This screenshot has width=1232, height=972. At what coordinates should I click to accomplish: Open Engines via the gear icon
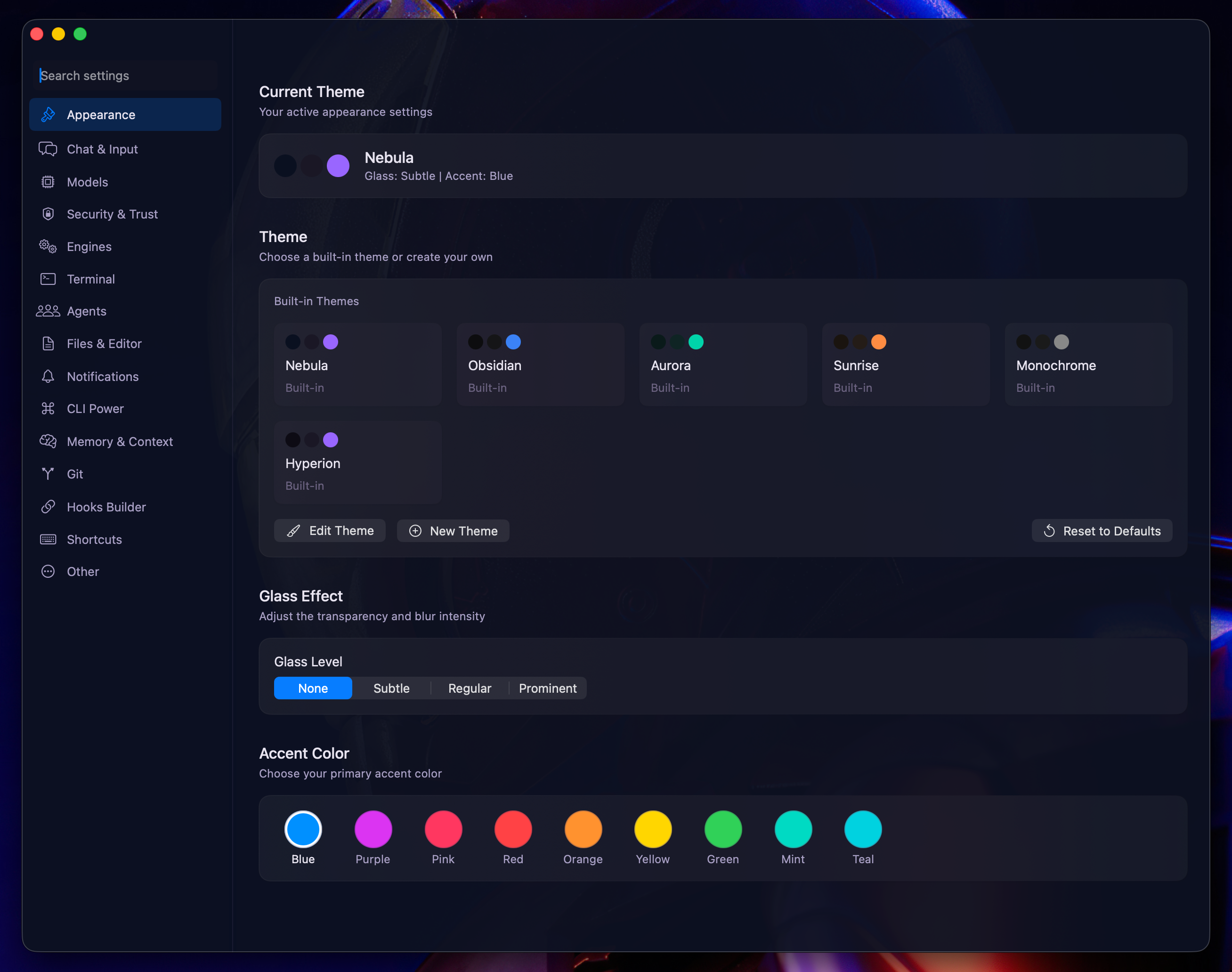pyautogui.click(x=49, y=246)
